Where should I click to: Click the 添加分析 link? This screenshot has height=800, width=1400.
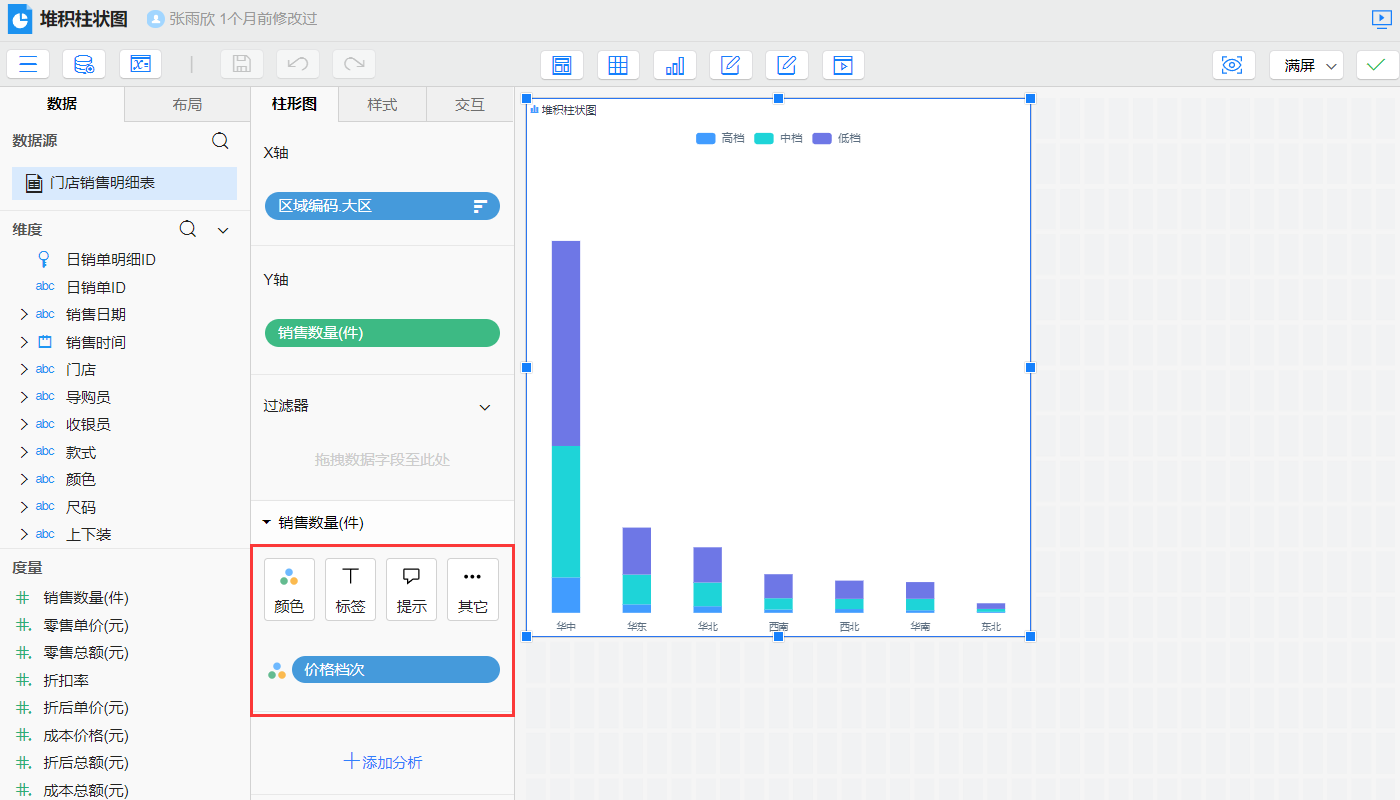[382, 762]
